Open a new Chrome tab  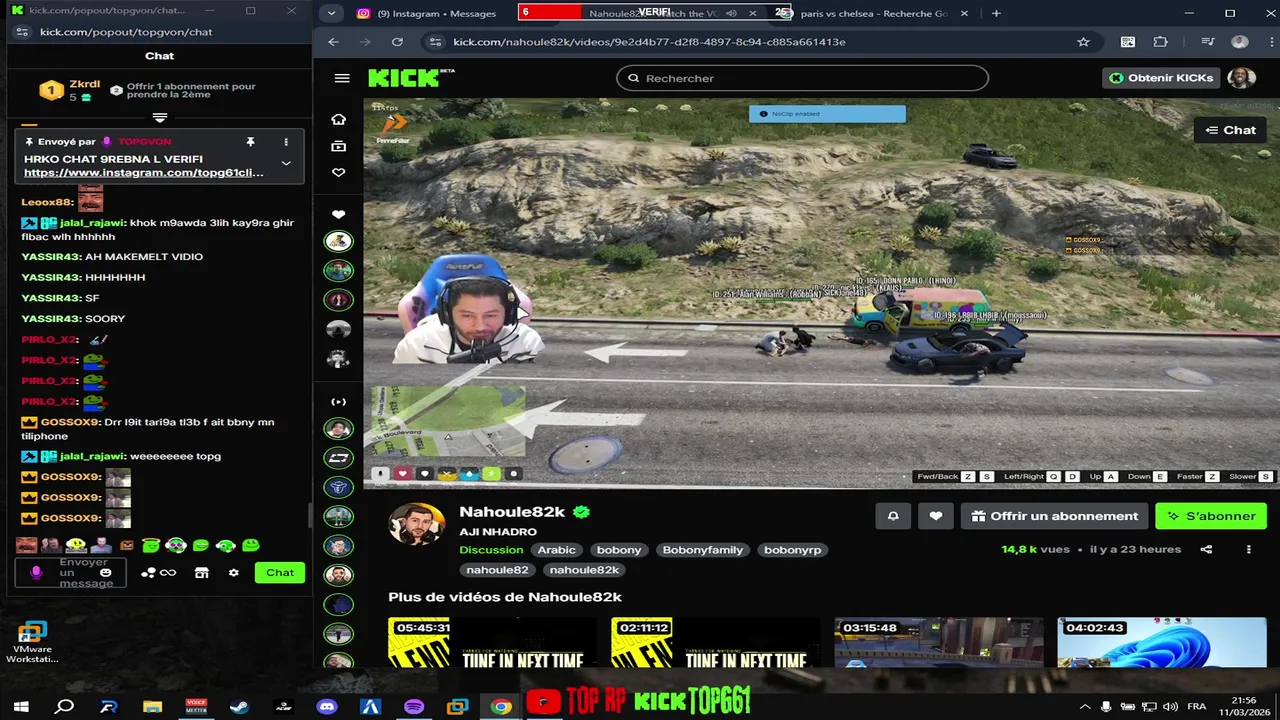[996, 14]
